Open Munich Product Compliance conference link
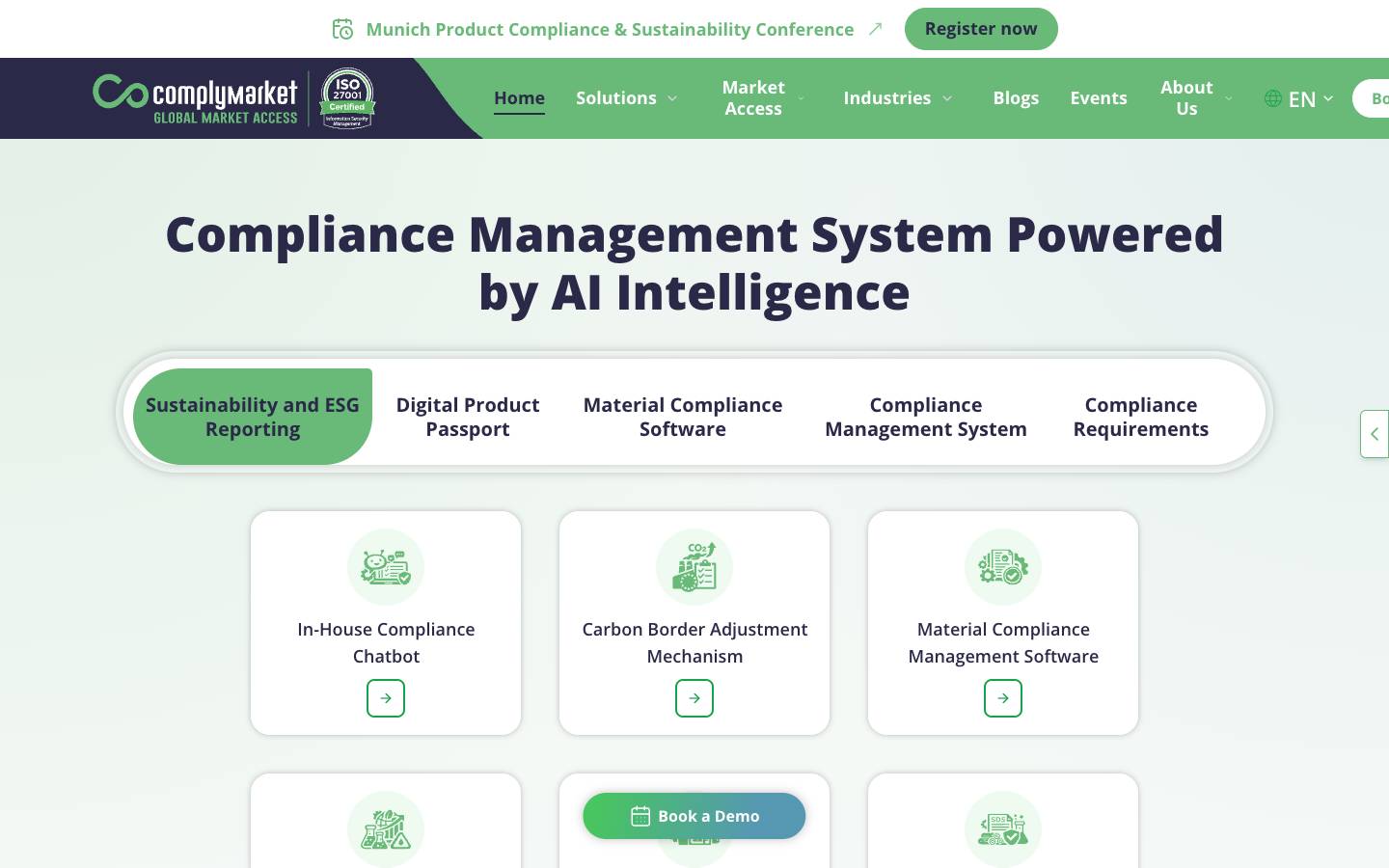 coord(610,29)
